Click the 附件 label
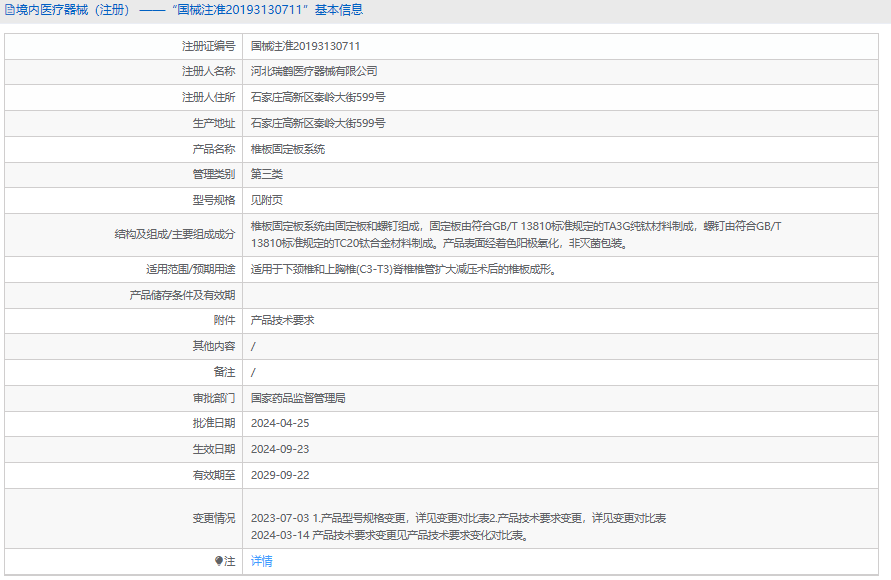 pos(224,320)
